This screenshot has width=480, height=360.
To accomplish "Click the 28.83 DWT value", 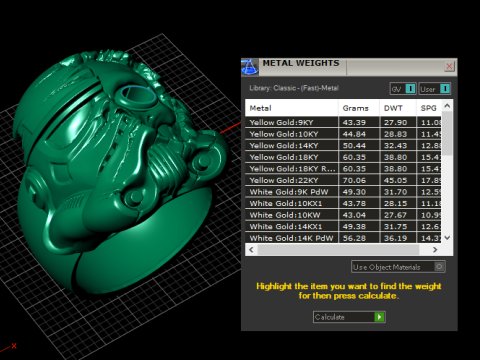I will point(395,134).
